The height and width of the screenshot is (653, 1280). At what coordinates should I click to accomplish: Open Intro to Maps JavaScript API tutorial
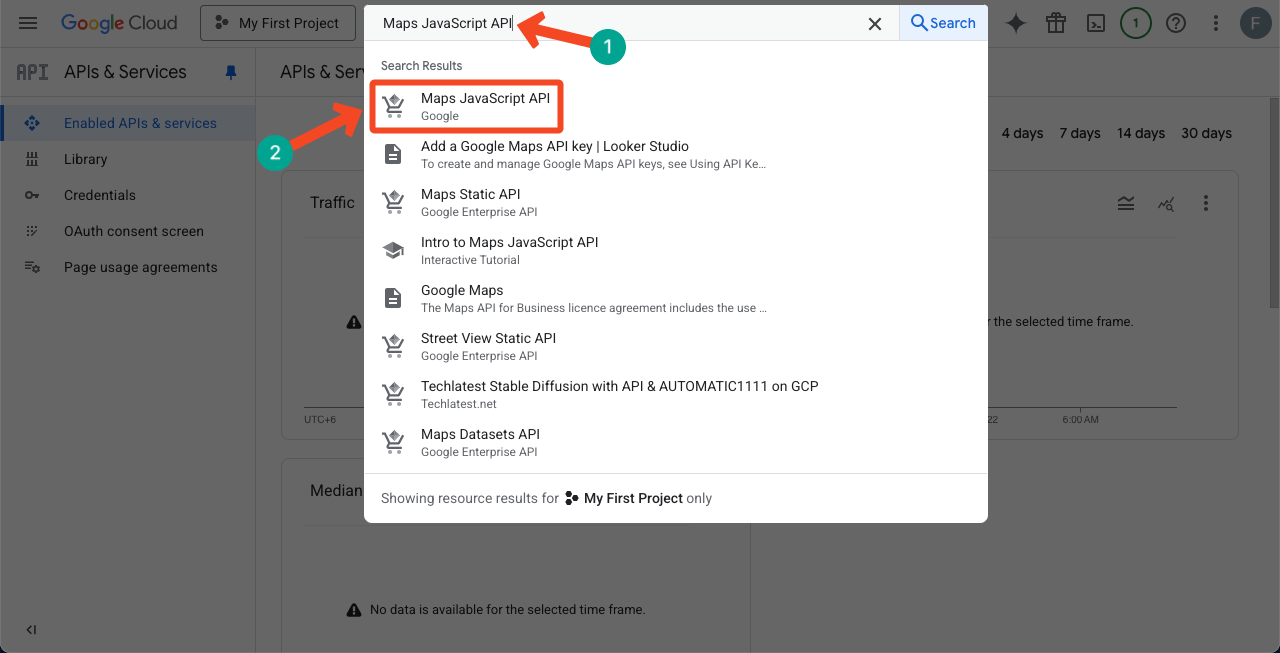point(676,250)
